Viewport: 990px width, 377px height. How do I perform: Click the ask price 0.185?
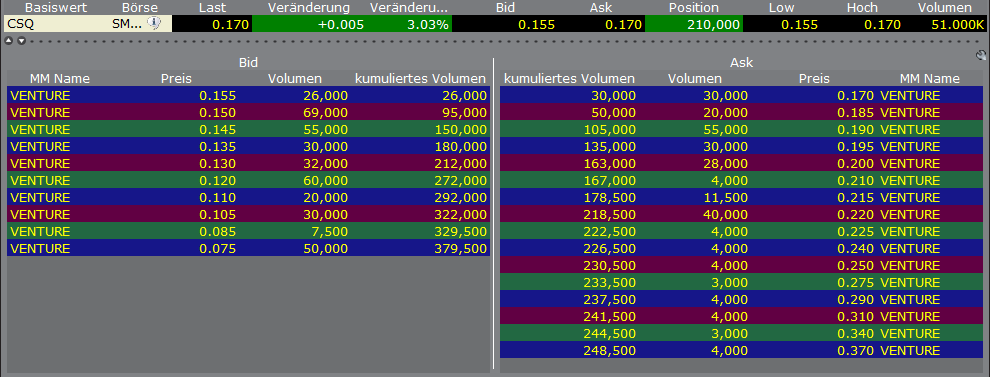click(856, 112)
